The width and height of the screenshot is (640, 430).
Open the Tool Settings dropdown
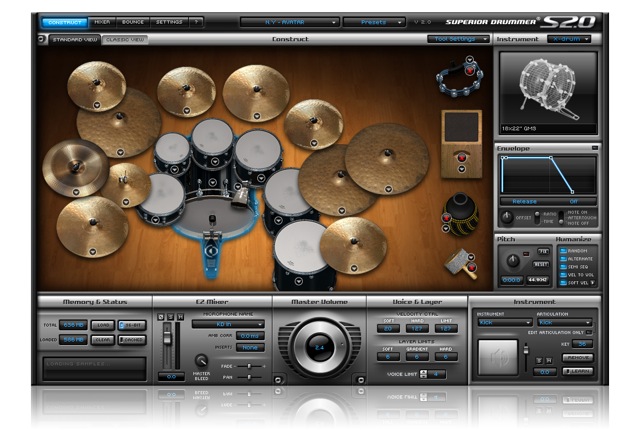(458, 39)
